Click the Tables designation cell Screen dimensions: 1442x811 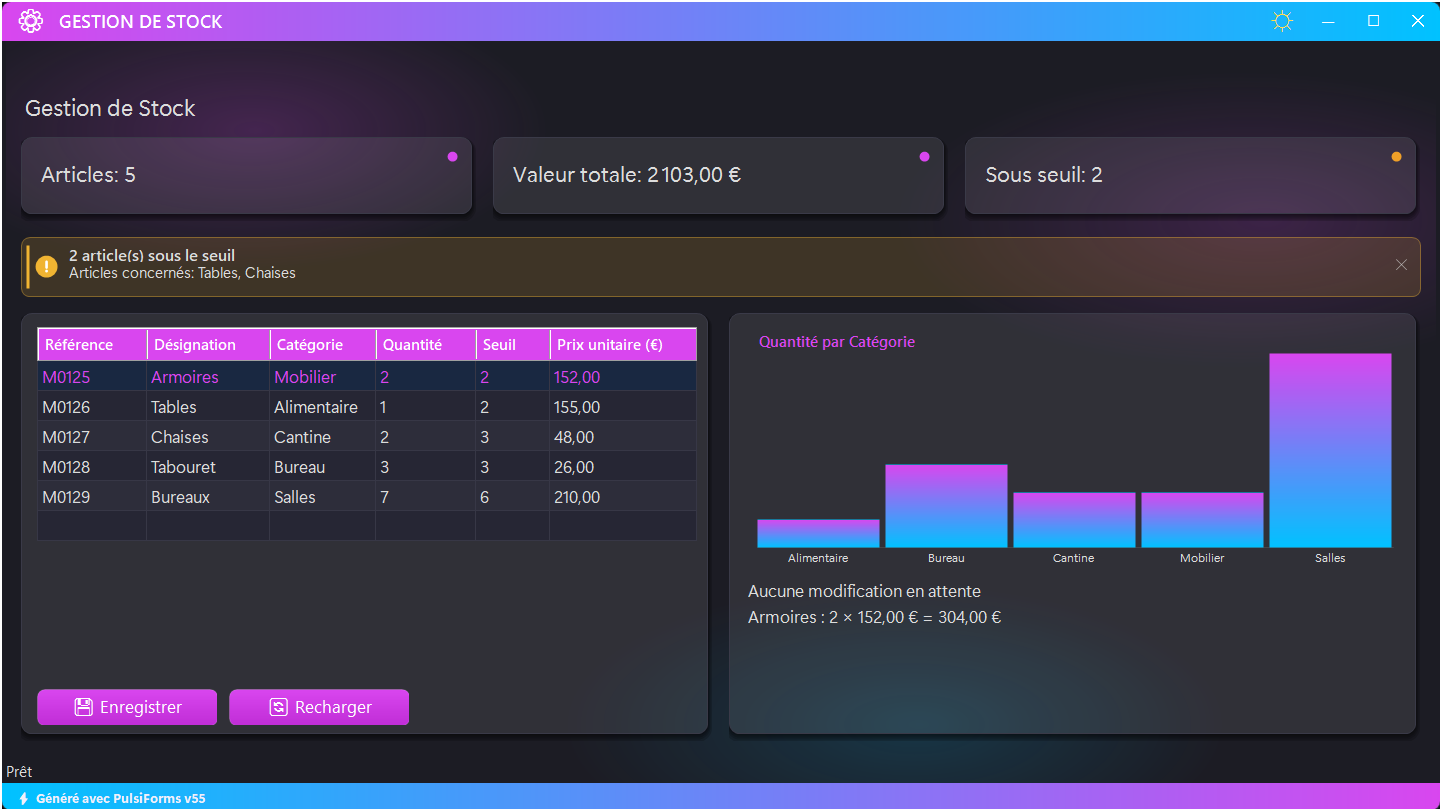208,407
